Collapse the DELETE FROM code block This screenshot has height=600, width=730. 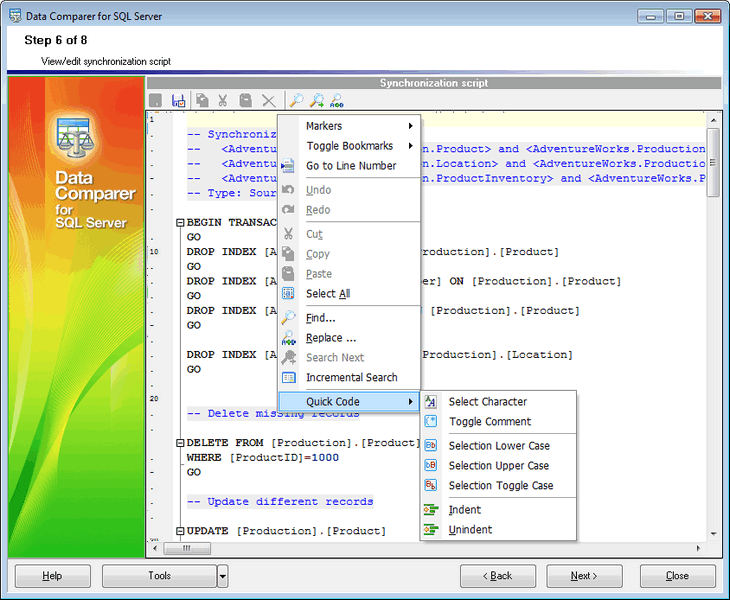tap(180, 443)
